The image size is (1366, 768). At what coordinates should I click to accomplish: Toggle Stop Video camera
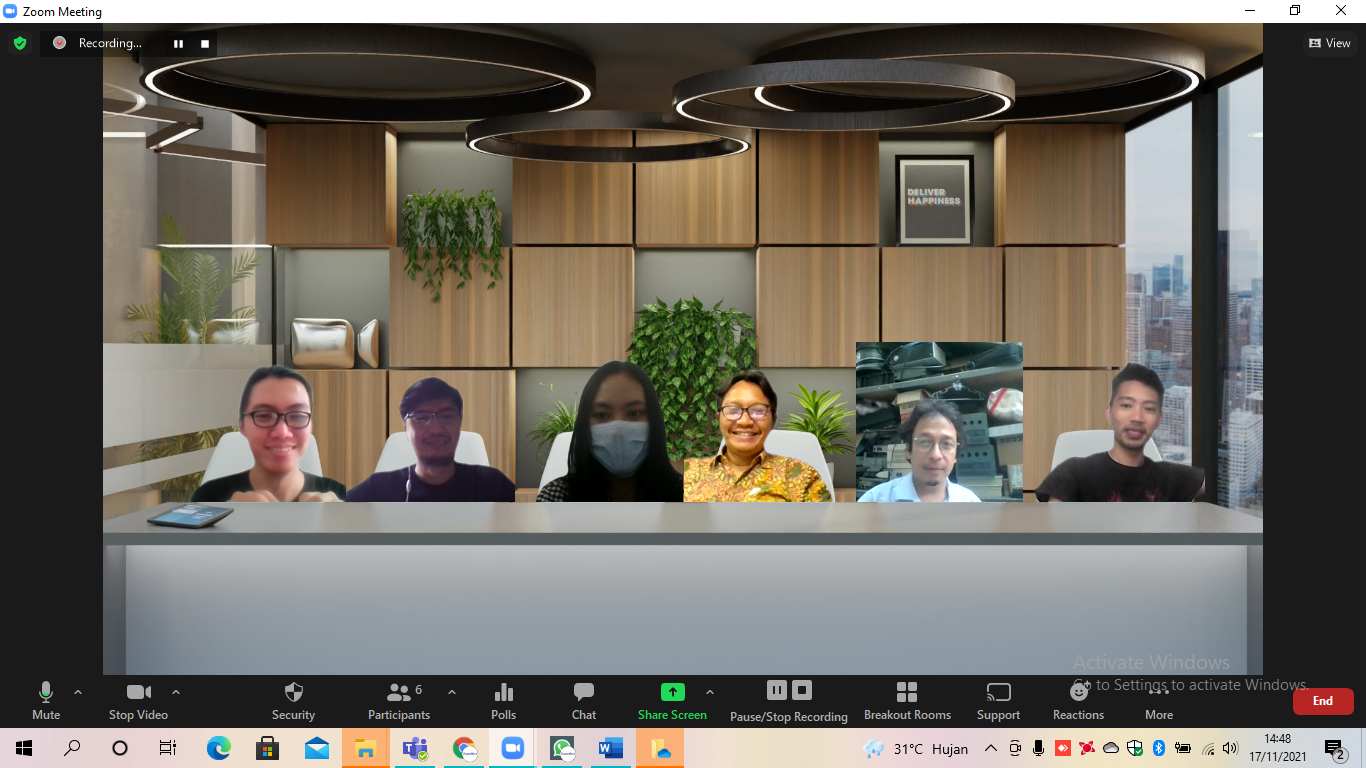click(138, 699)
